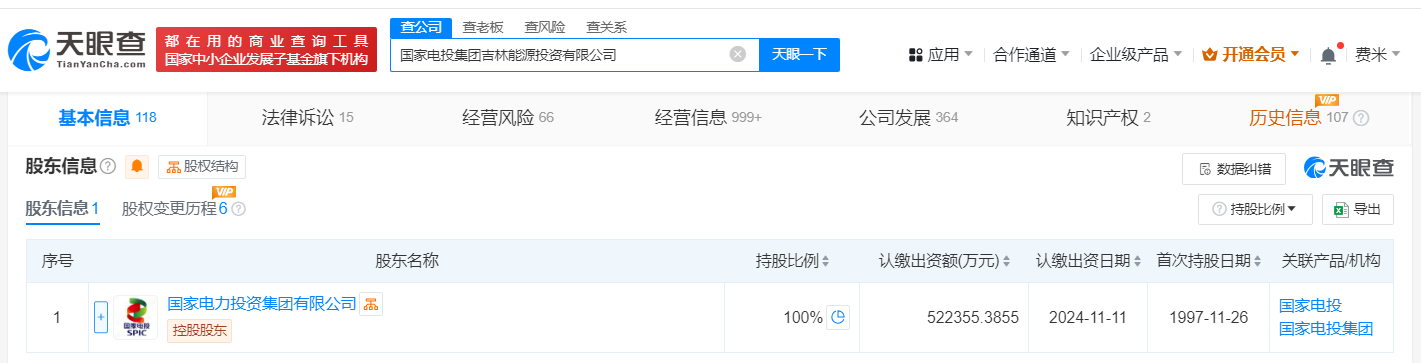Open the 国家电力投资集团有限公司 link

point(262,303)
